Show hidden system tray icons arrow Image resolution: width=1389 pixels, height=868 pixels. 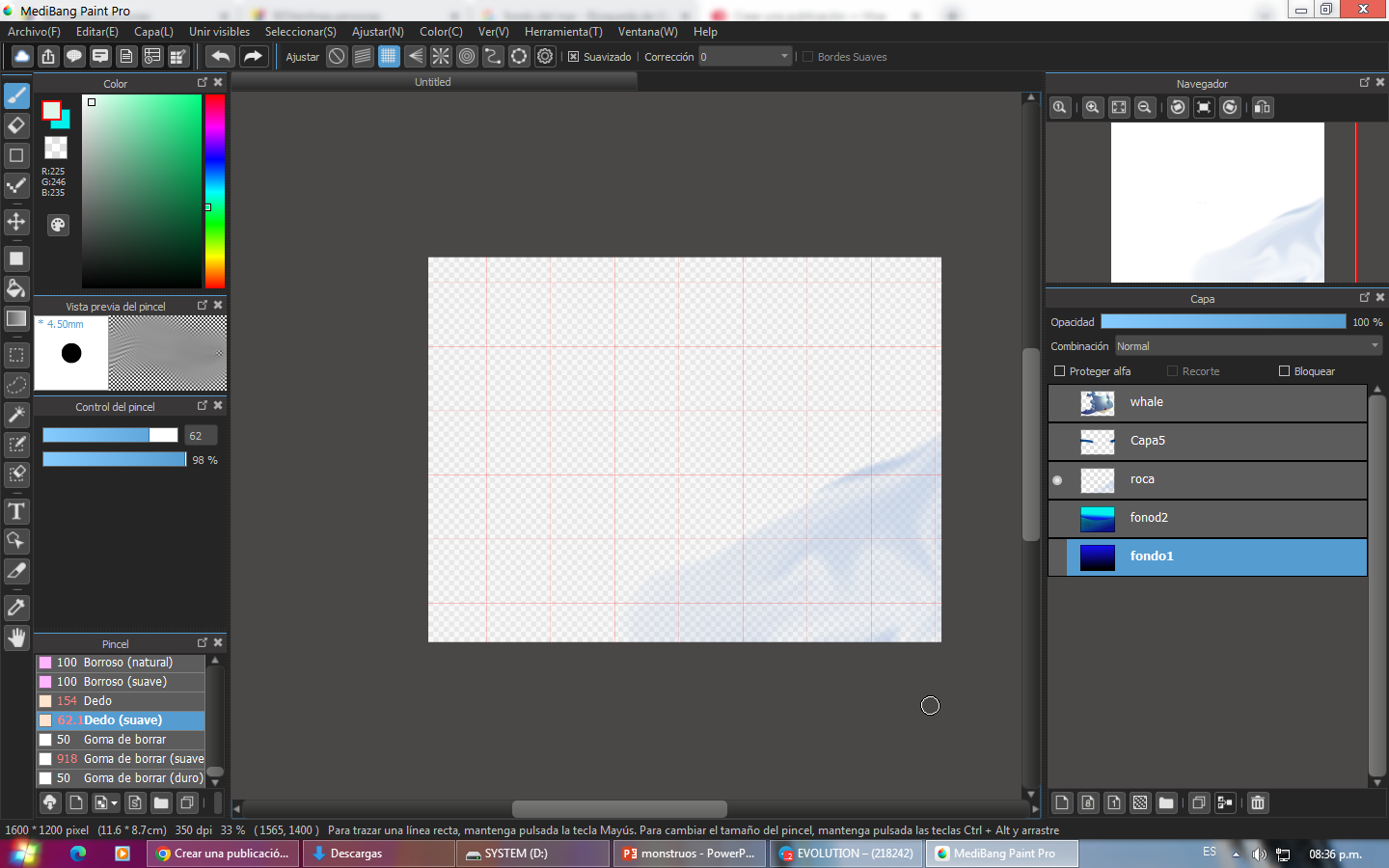pos(1236,854)
